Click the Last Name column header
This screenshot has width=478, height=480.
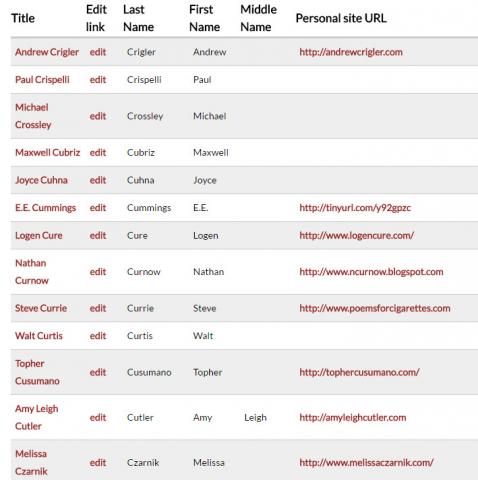click(x=138, y=18)
